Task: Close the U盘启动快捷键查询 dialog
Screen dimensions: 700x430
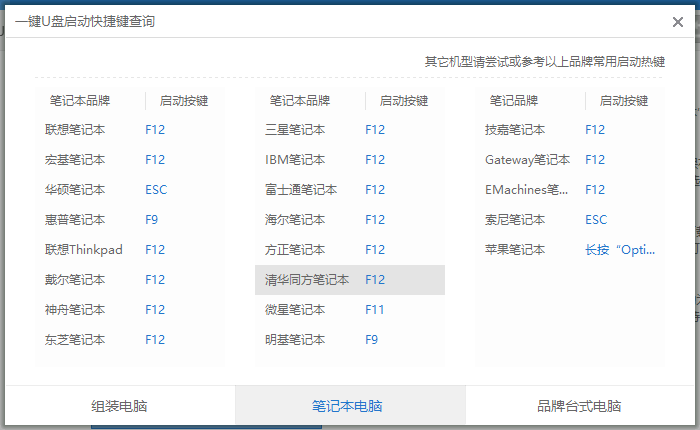Action: click(x=678, y=22)
